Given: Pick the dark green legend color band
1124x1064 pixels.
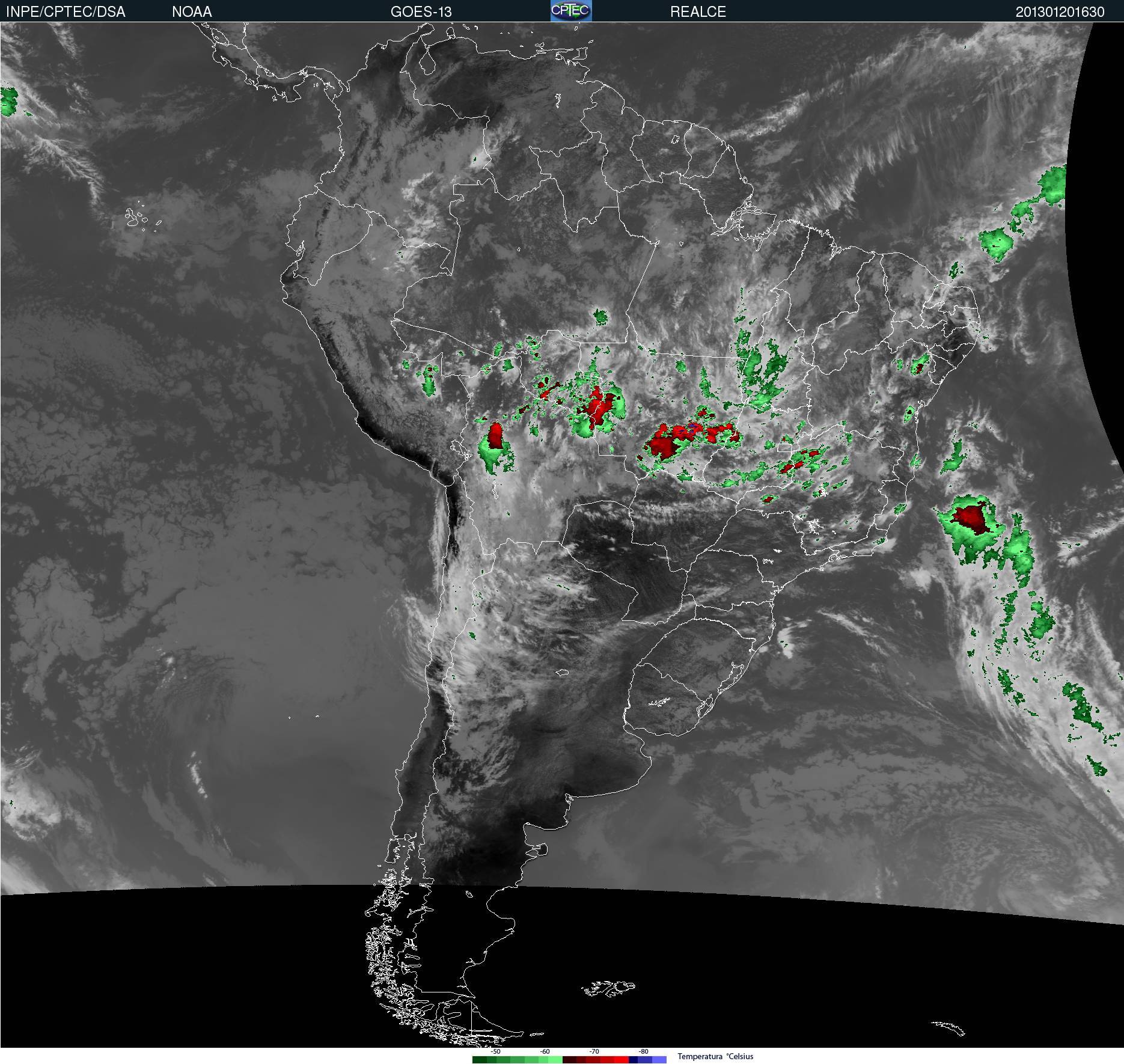Looking at the screenshot, I should pos(480,1060).
